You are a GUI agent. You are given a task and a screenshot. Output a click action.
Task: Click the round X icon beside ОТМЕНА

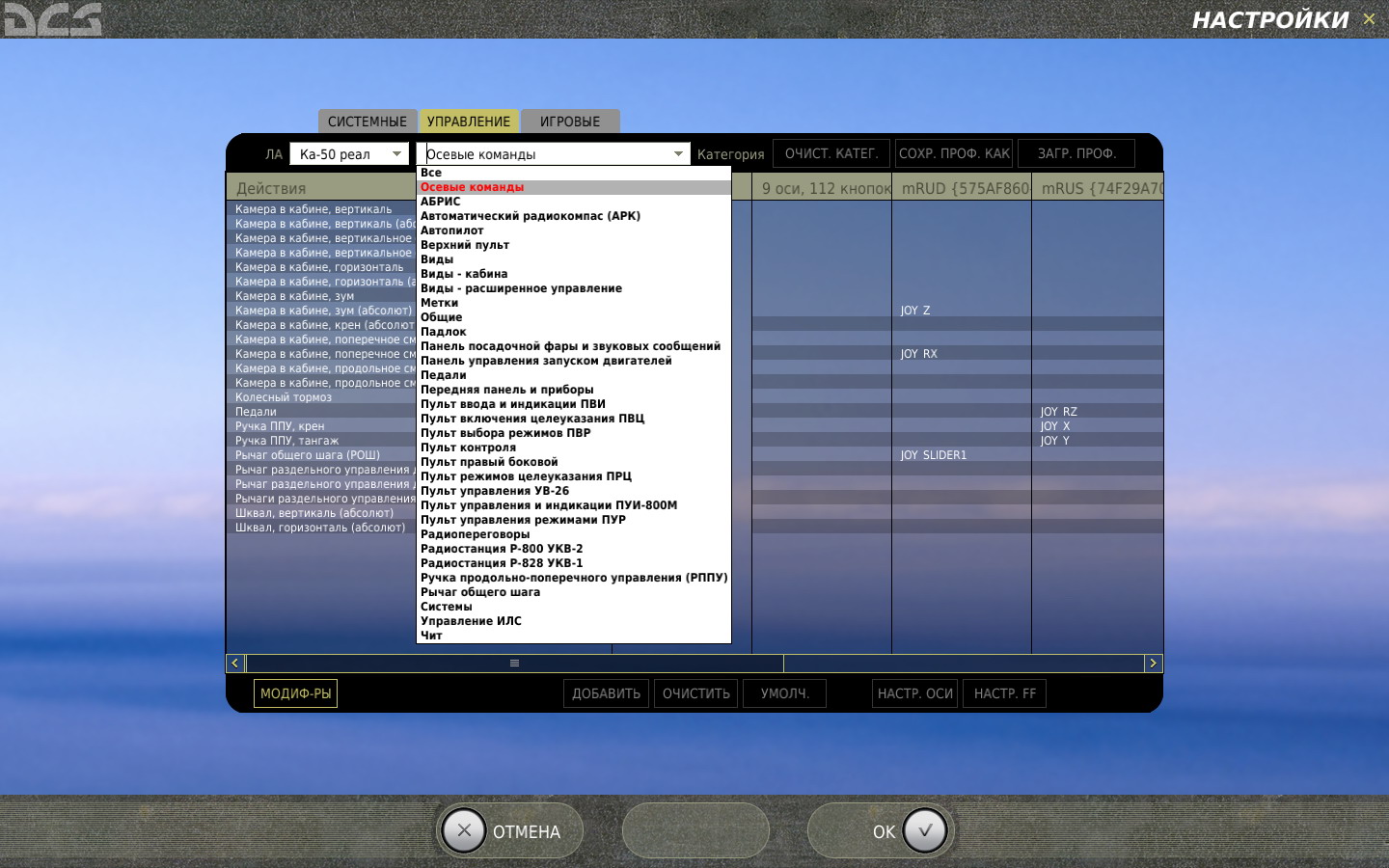coord(464,830)
